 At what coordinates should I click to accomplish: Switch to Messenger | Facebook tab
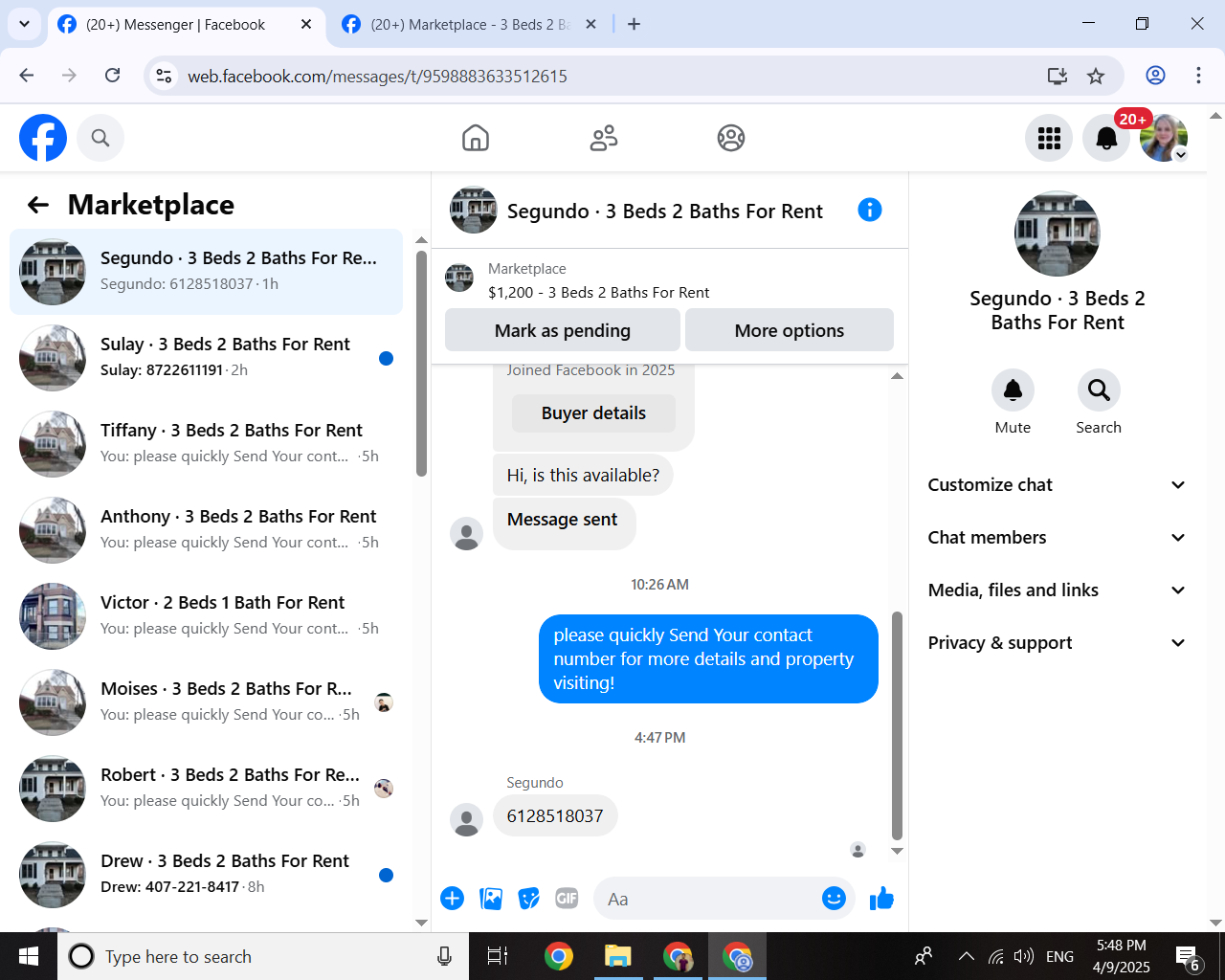pos(185,25)
